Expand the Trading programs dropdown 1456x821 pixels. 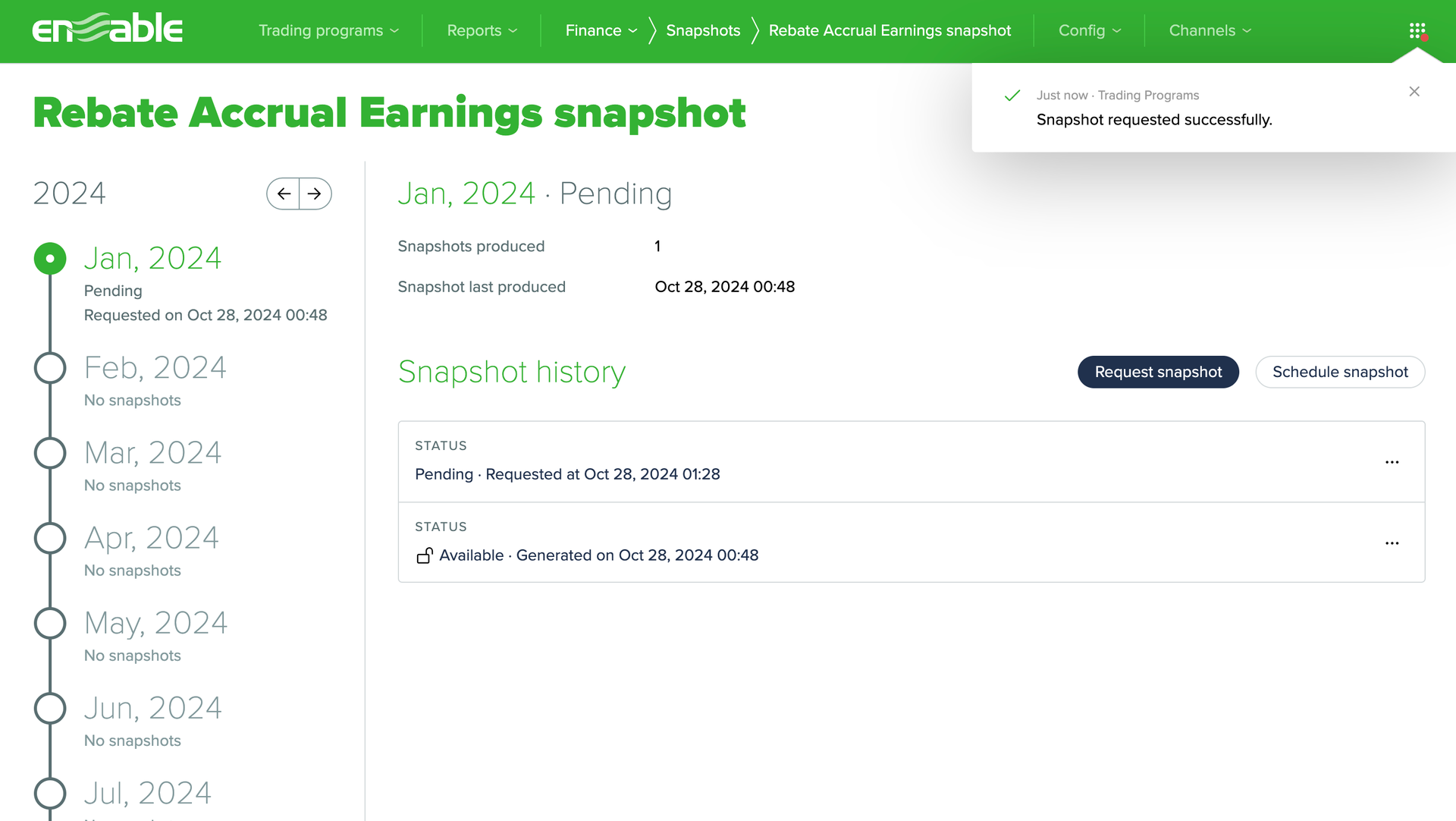tap(328, 30)
